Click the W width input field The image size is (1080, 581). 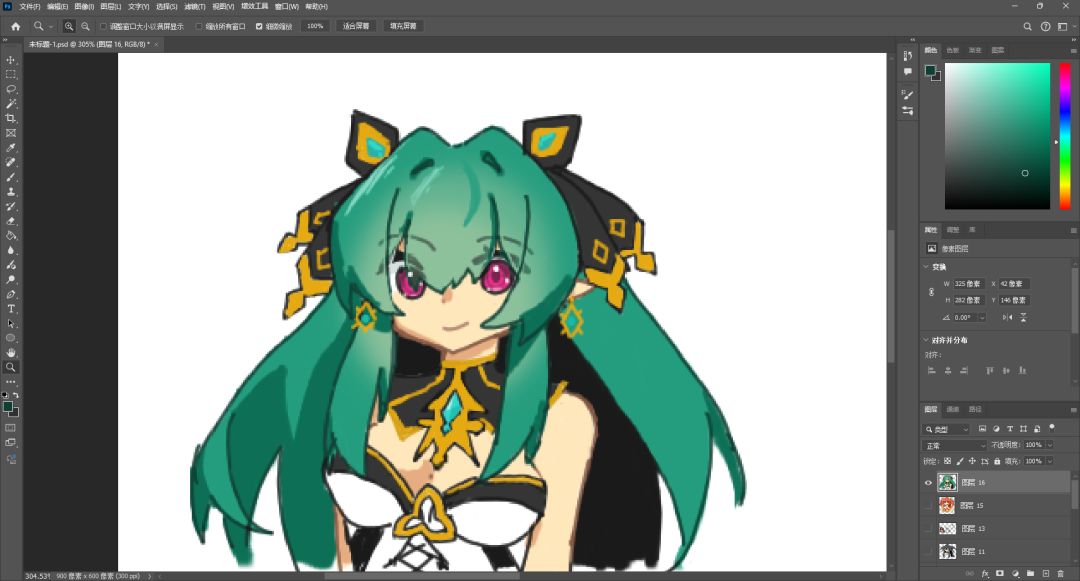[x=969, y=284]
